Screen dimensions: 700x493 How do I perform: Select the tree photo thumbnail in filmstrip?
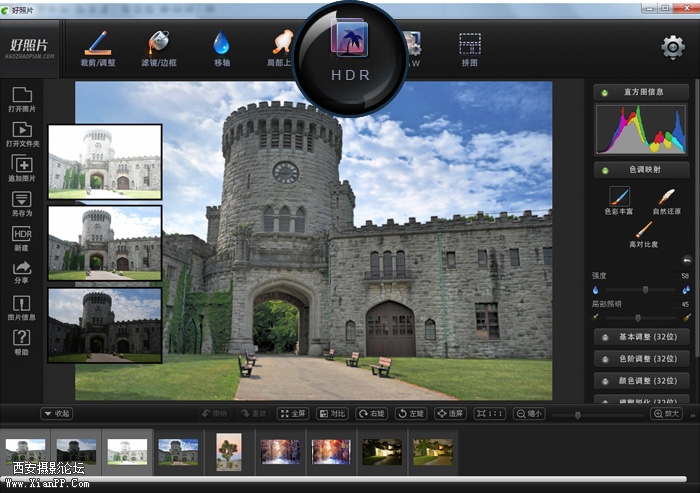tap(229, 451)
